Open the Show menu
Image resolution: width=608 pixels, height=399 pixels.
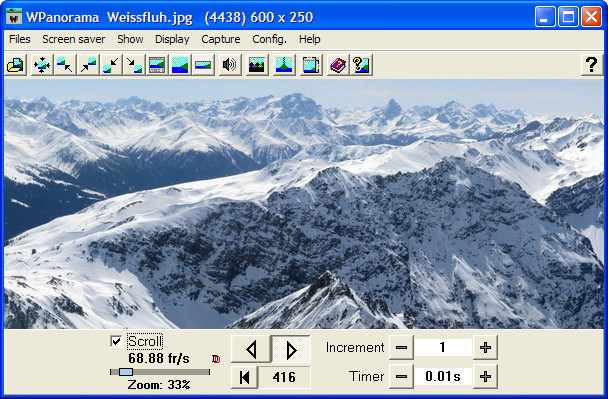click(130, 39)
